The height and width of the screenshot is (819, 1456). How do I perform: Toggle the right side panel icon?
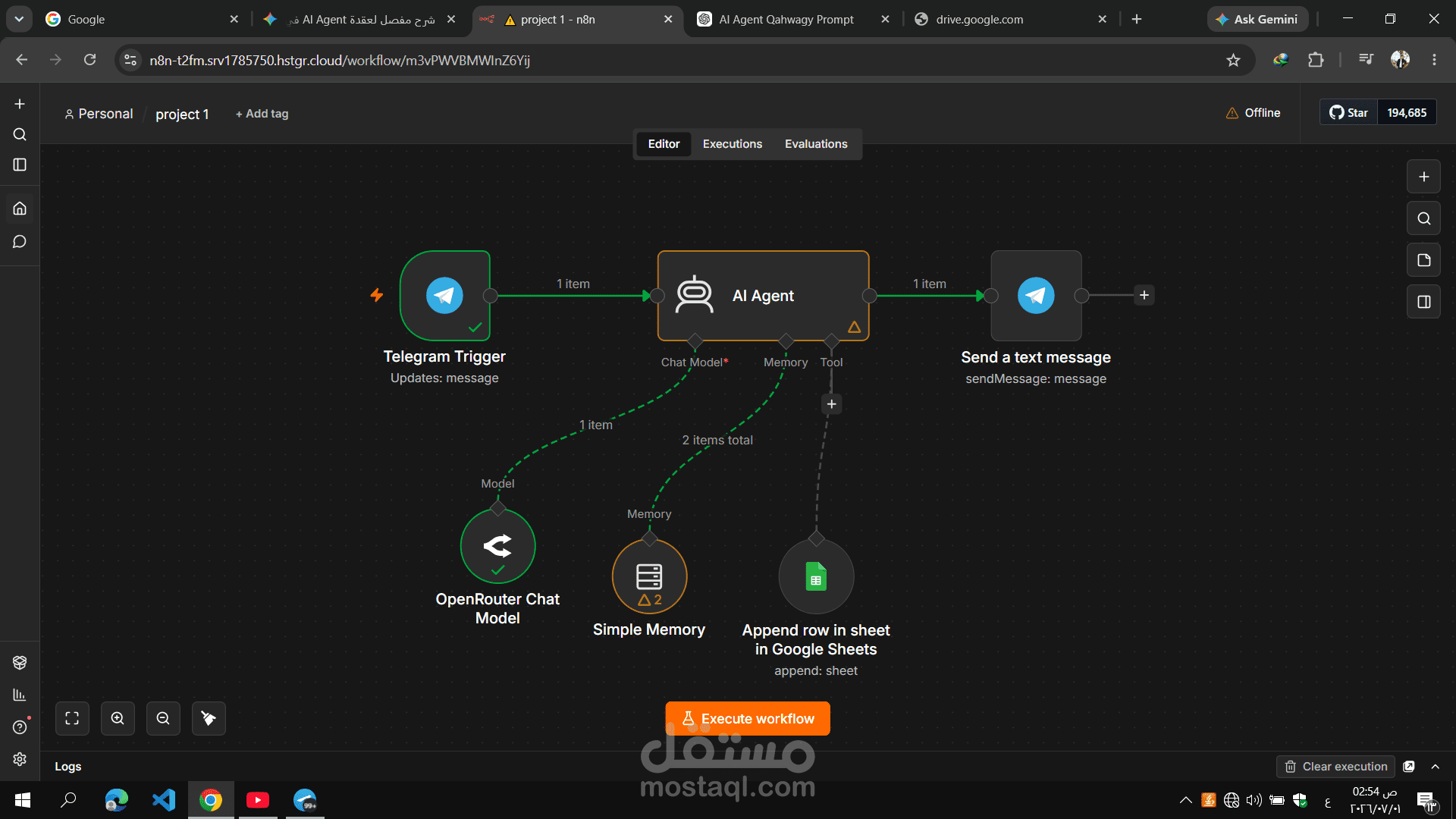pyautogui.click(x=1423, y=302)
